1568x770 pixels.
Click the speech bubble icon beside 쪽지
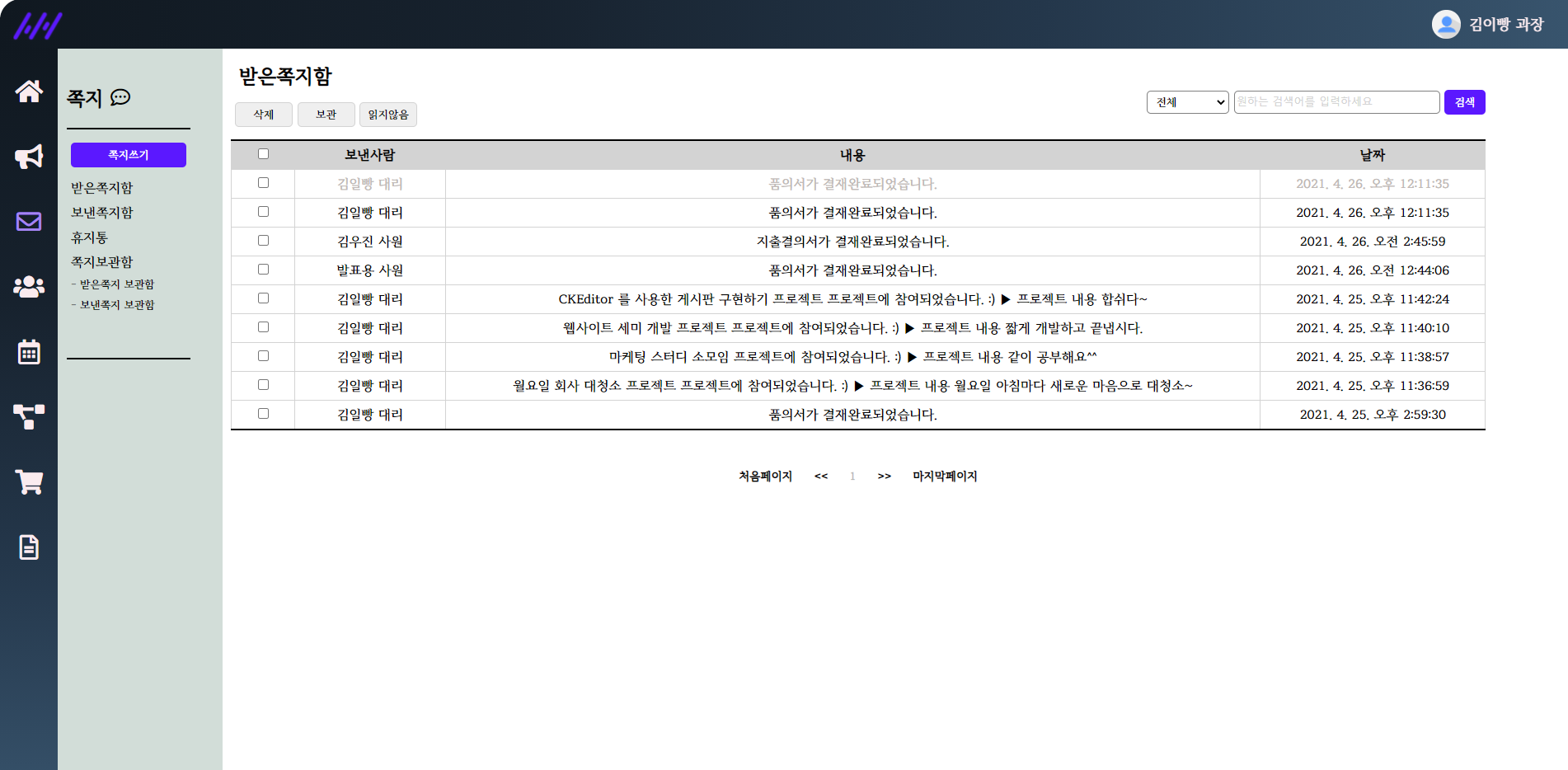coord(120,97)
